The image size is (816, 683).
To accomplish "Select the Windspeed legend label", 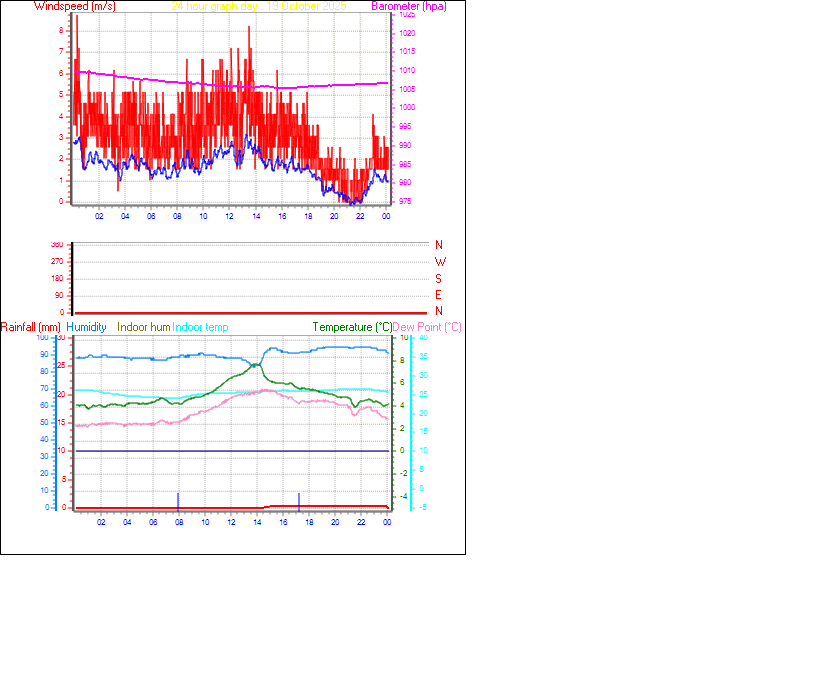I will (x=74, y=6).
